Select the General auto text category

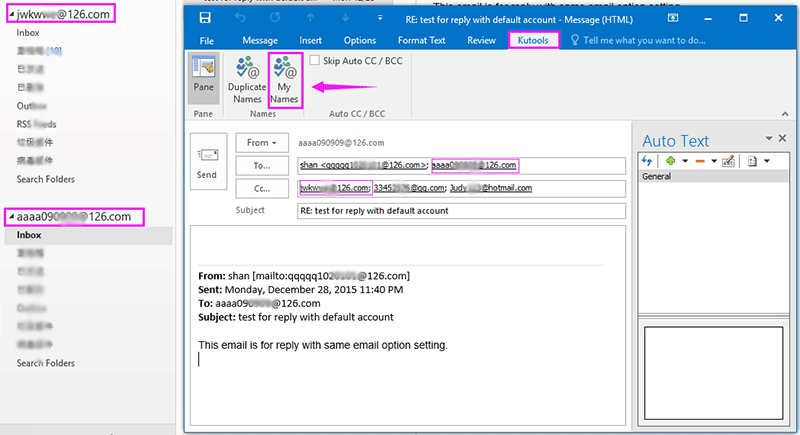(x=713, y=176)
